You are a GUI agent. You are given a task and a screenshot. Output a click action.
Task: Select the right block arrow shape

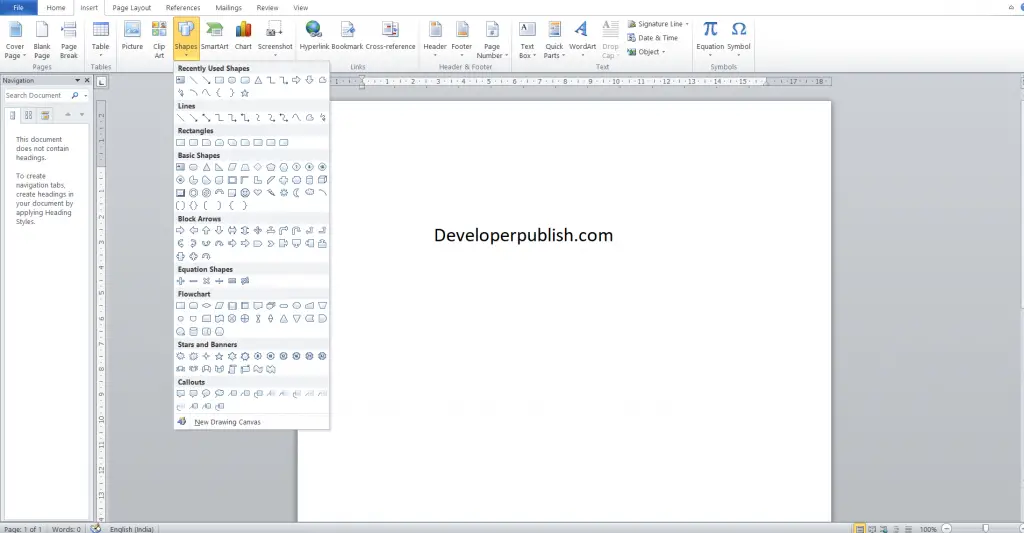[x=181, y=231]
